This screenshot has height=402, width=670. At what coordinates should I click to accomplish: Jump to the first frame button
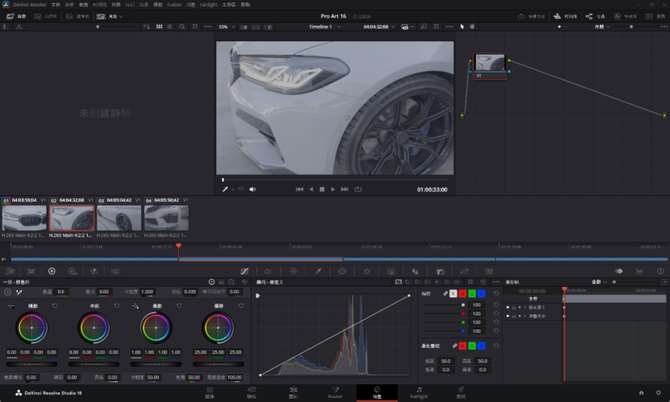click(x=298, y=188)
